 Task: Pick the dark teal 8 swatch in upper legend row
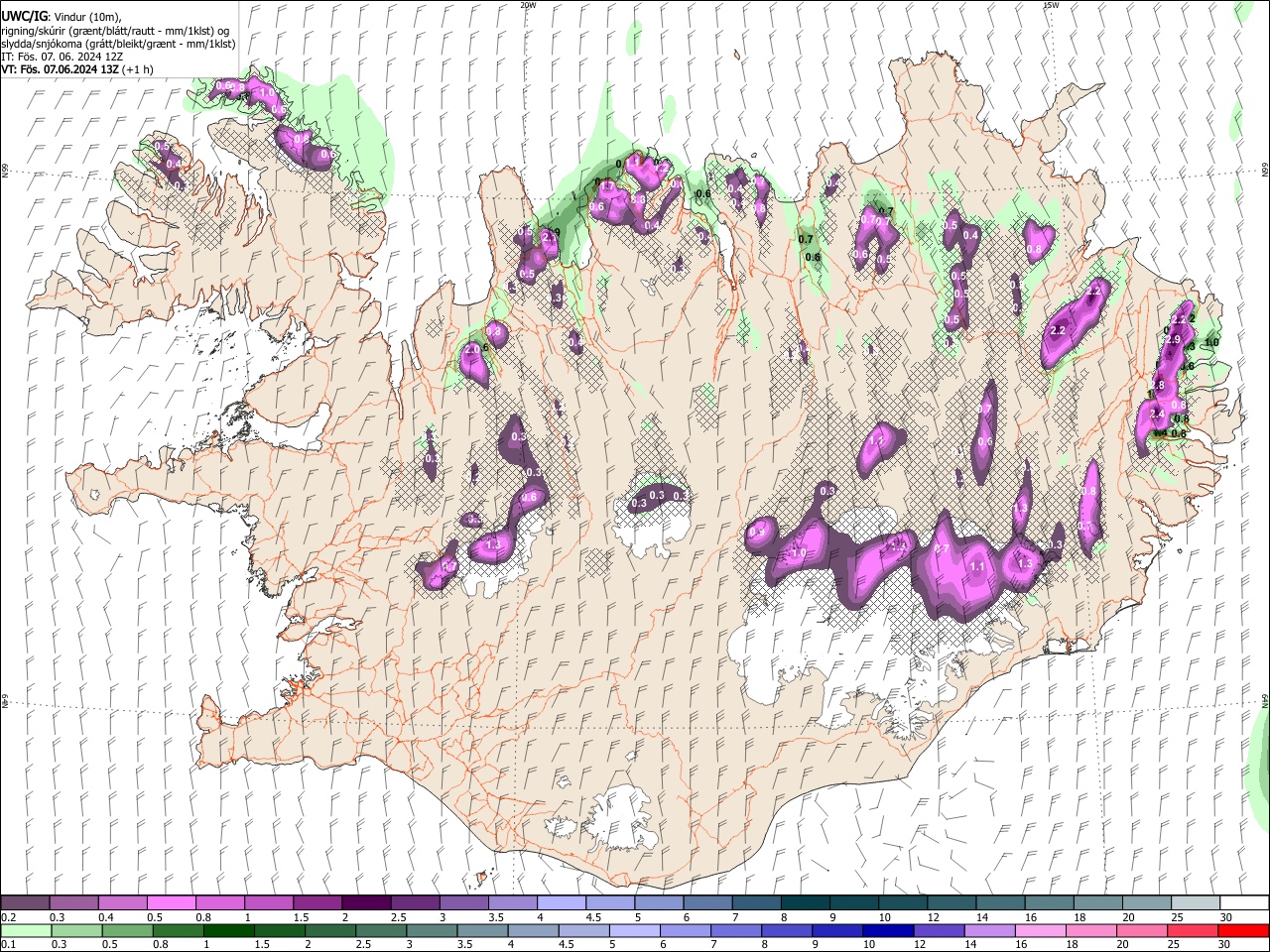805,903
